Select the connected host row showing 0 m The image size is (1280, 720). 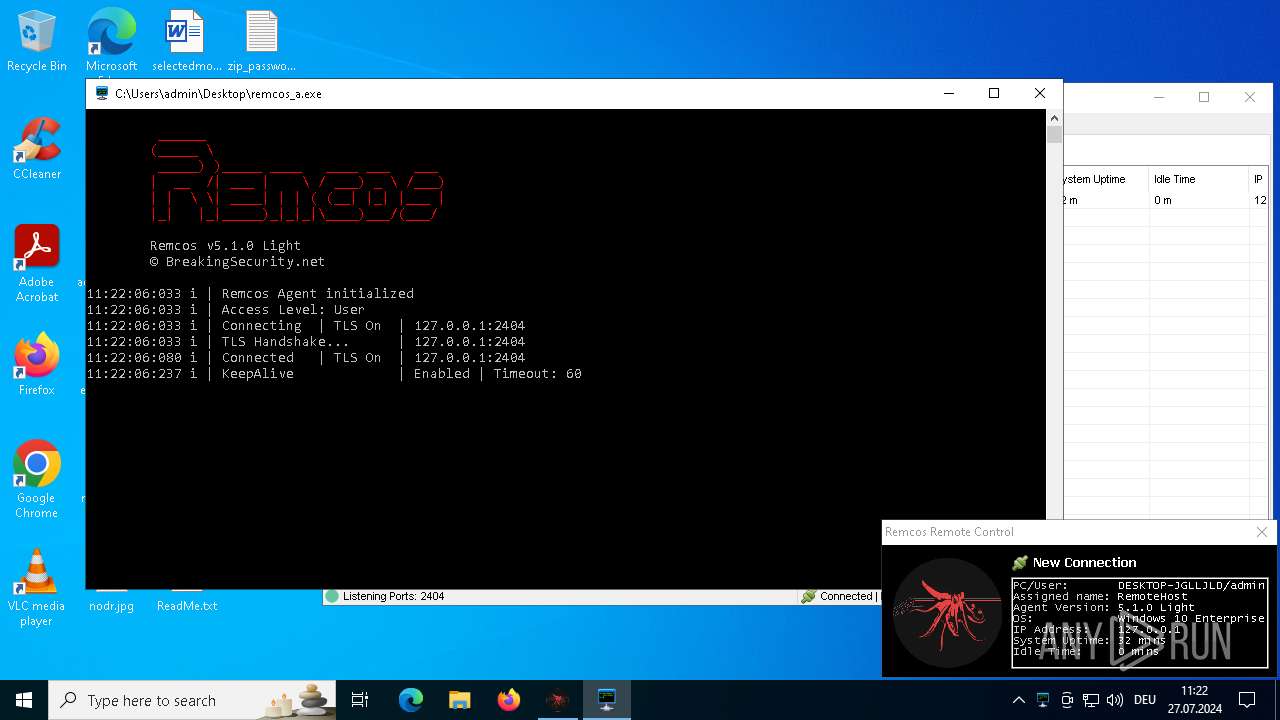click(1166, 200)
